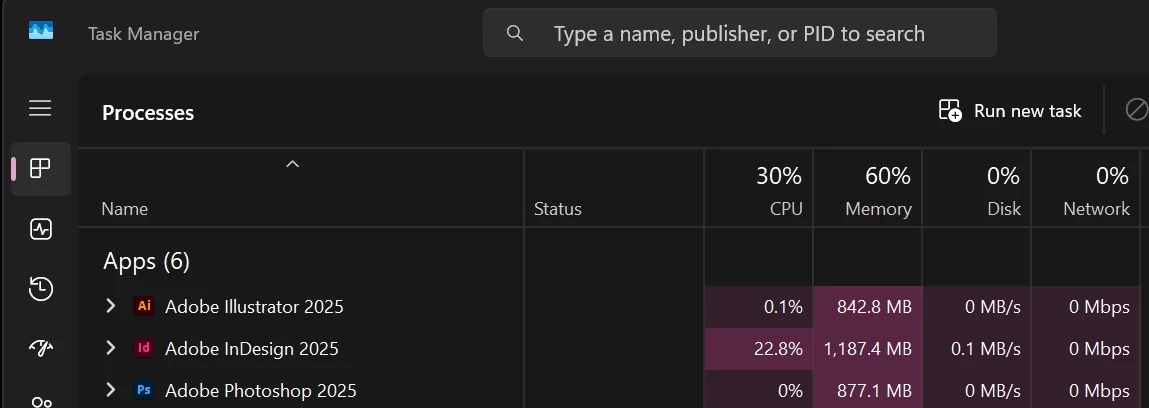
Task: Select the Adobe Photoshop 2025 process name
Action: tap(261, 390)
